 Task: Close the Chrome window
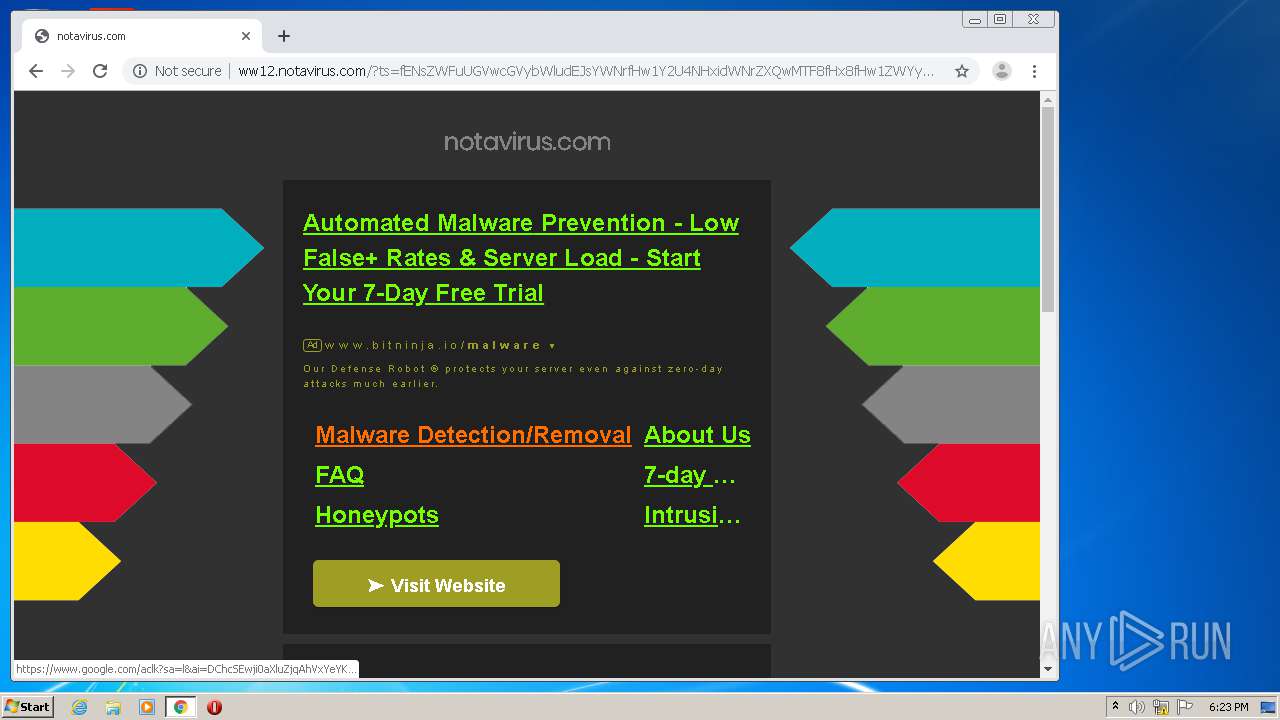(x=1033, y=19)
